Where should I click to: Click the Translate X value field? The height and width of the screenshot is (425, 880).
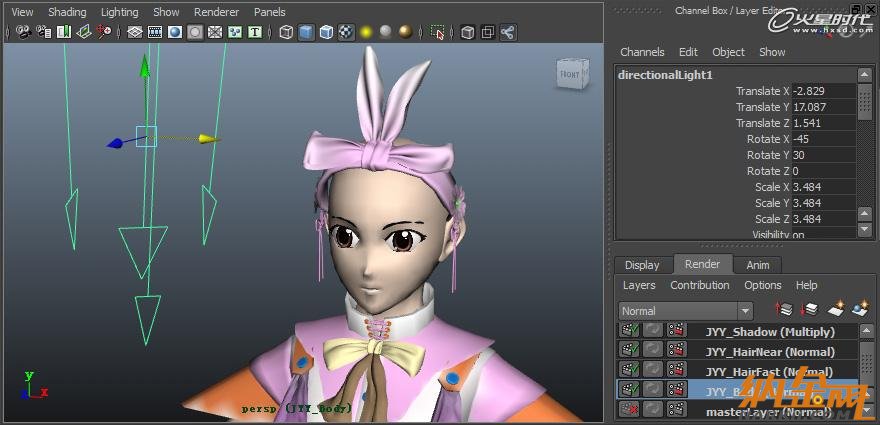(x=823, y=91)
